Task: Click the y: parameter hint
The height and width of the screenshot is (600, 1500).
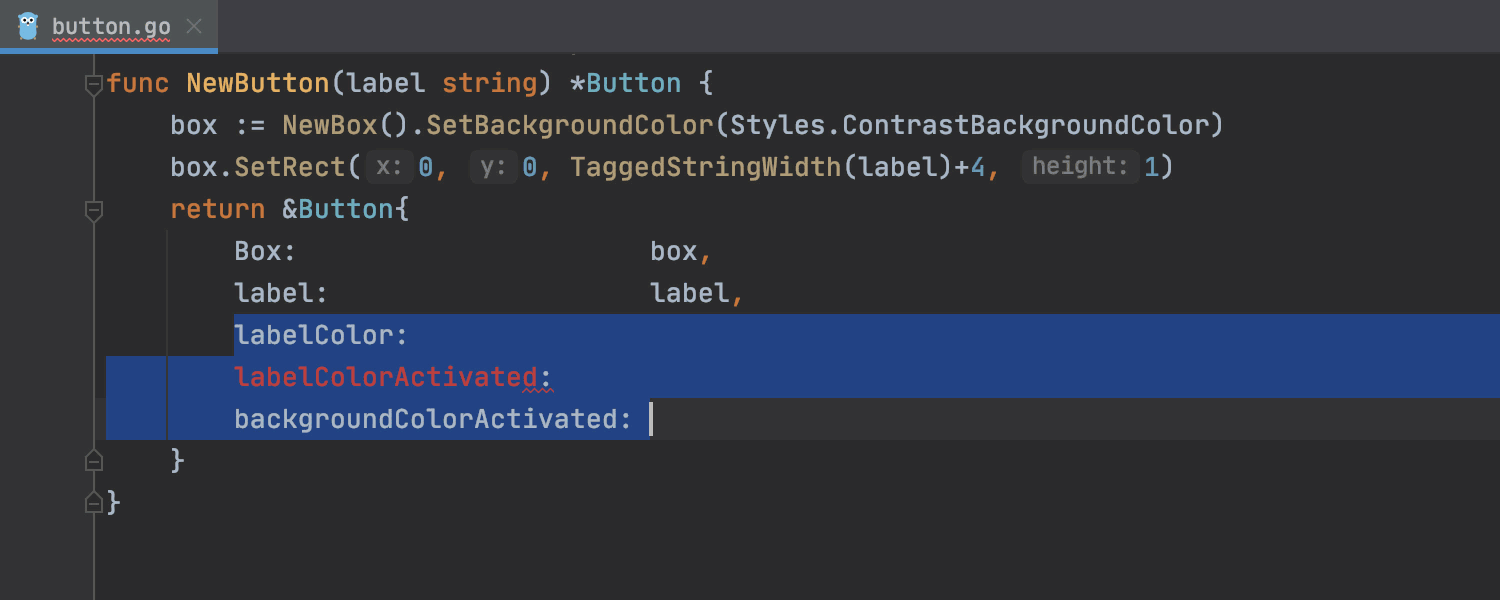Action: [x=494, y=167]
